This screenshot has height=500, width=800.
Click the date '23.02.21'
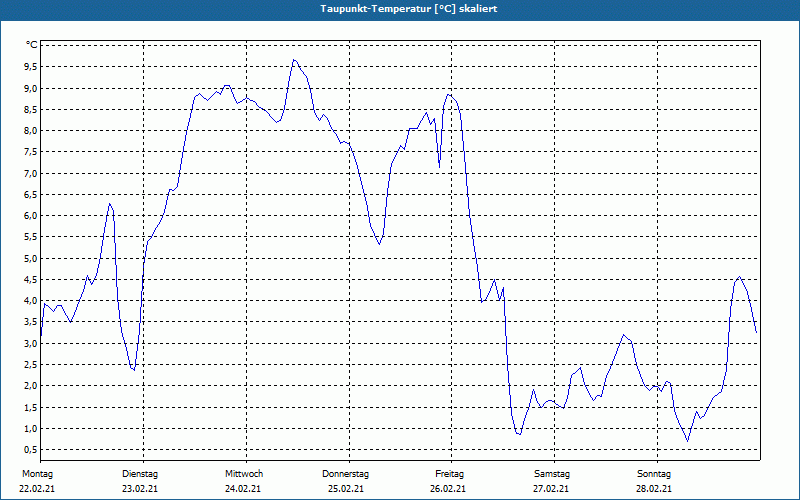[140, 489]
